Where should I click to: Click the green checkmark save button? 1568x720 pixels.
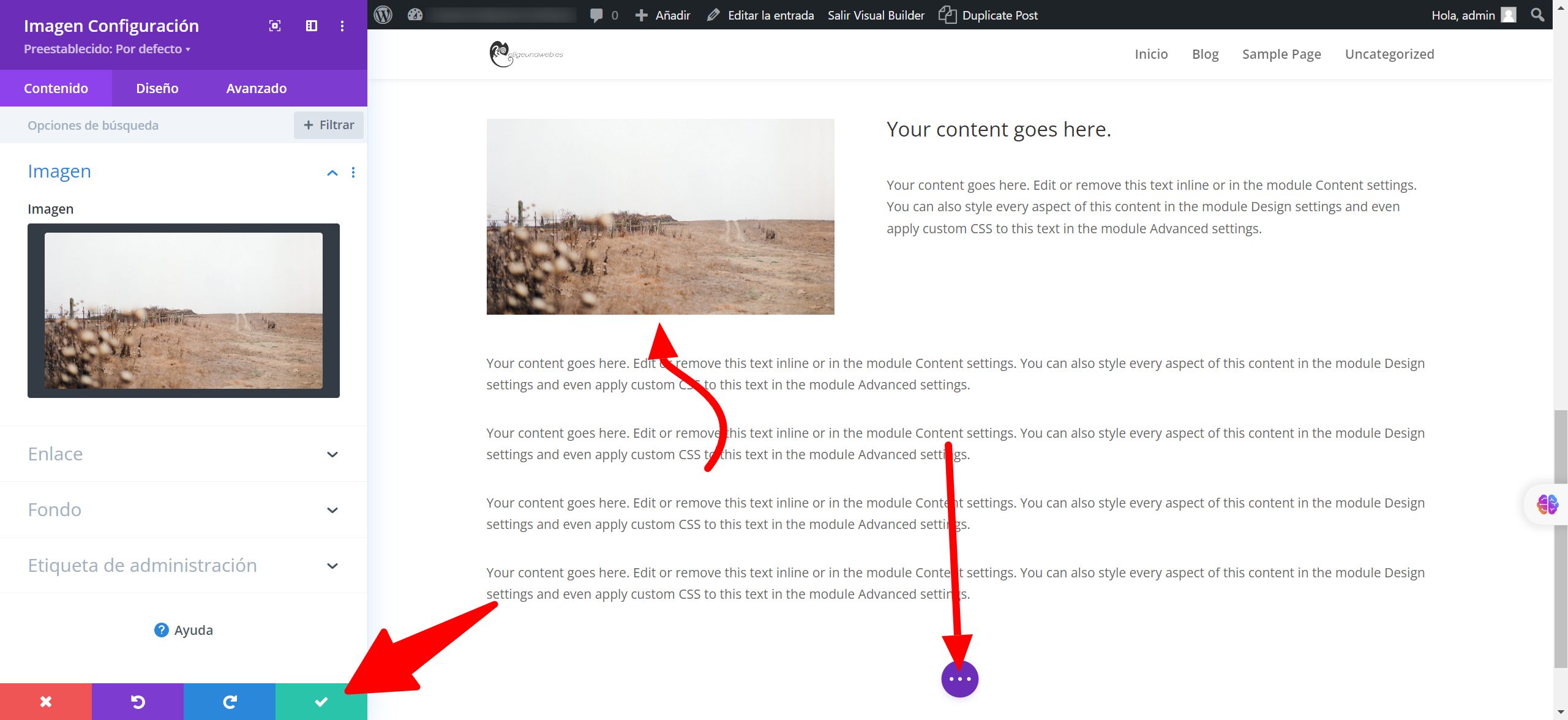pos(321,702)
